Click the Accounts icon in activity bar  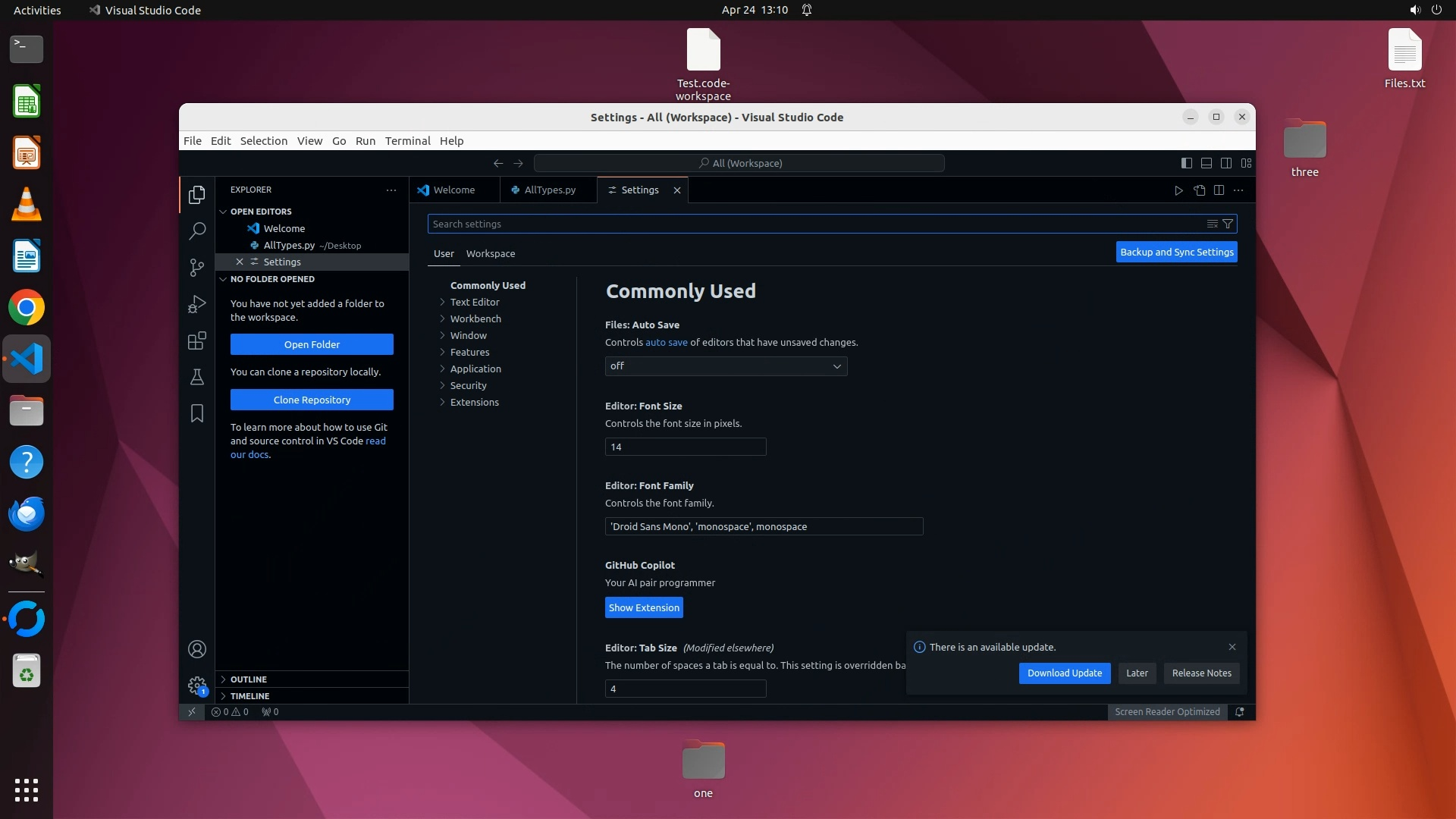(x=196, y=649)
